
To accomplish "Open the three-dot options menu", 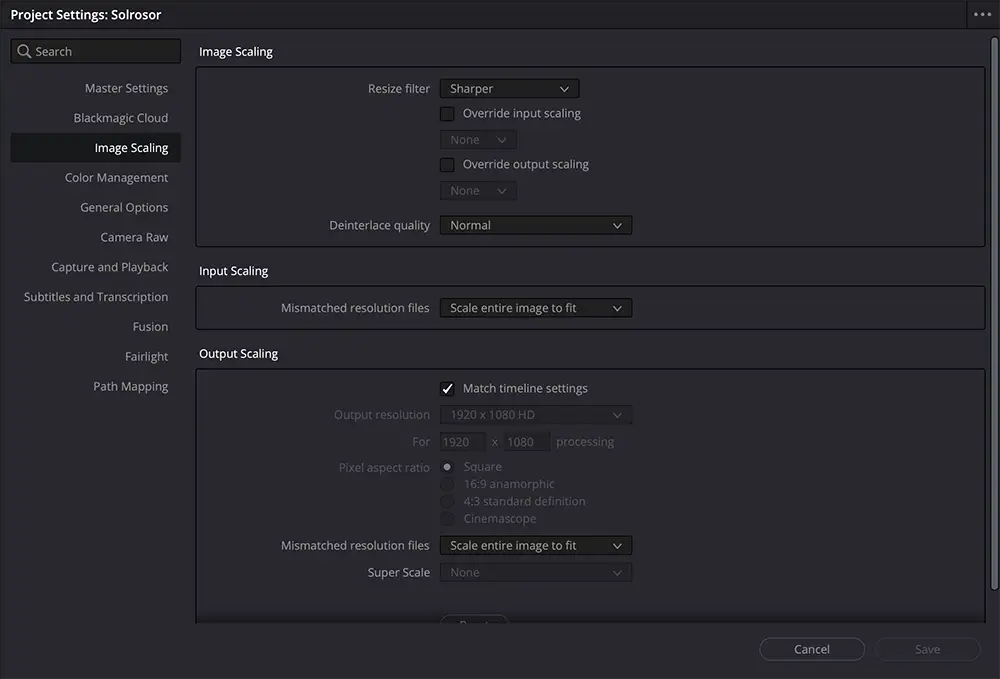I will (x=982, y=14).
